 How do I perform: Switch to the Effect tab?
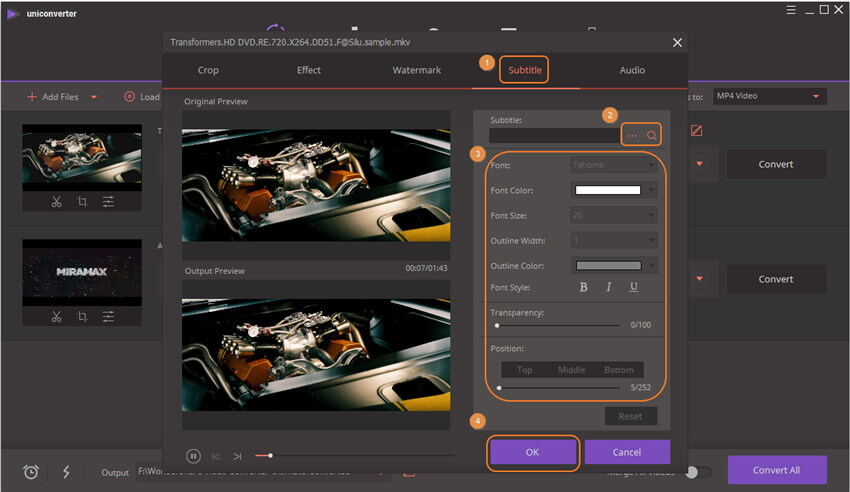pyautogui.click(x=308, y=70)
